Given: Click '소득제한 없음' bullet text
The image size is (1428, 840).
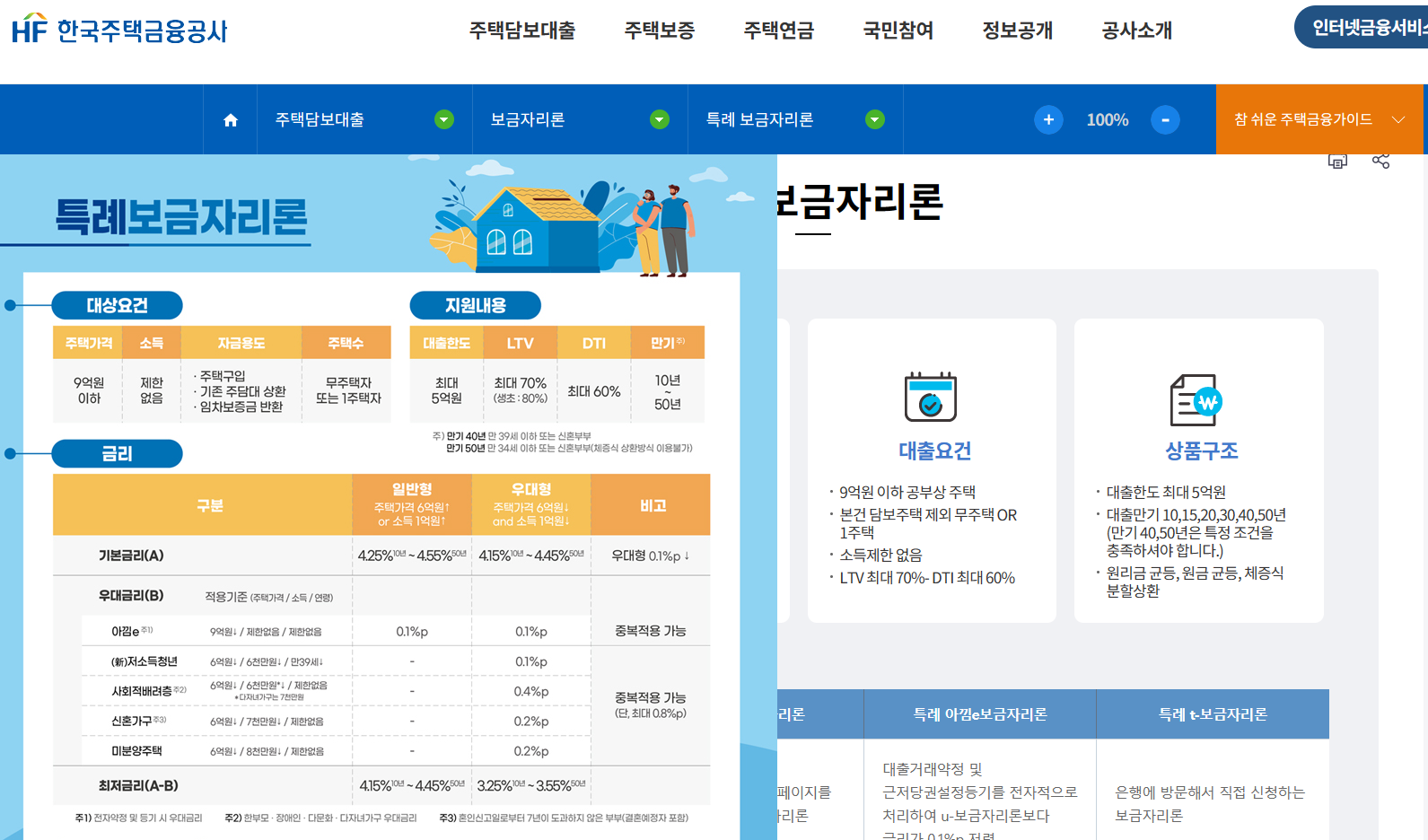Looking at the screenshot, I should pos(882,555).
